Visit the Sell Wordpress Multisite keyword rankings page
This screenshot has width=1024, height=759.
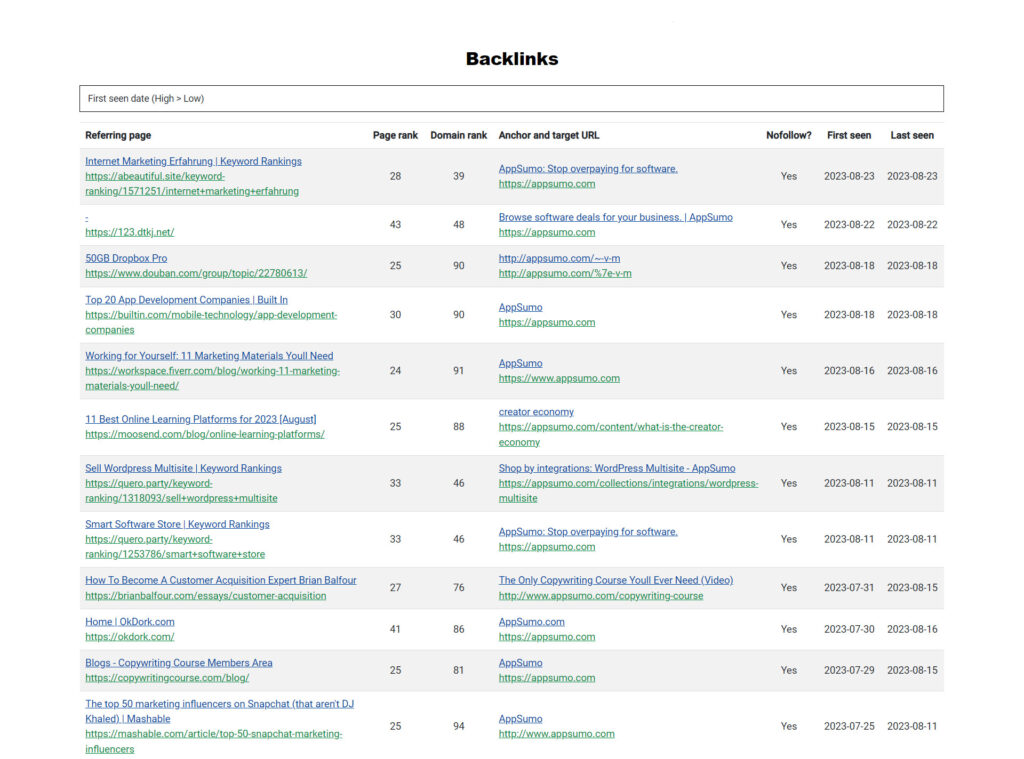point(183,468)
